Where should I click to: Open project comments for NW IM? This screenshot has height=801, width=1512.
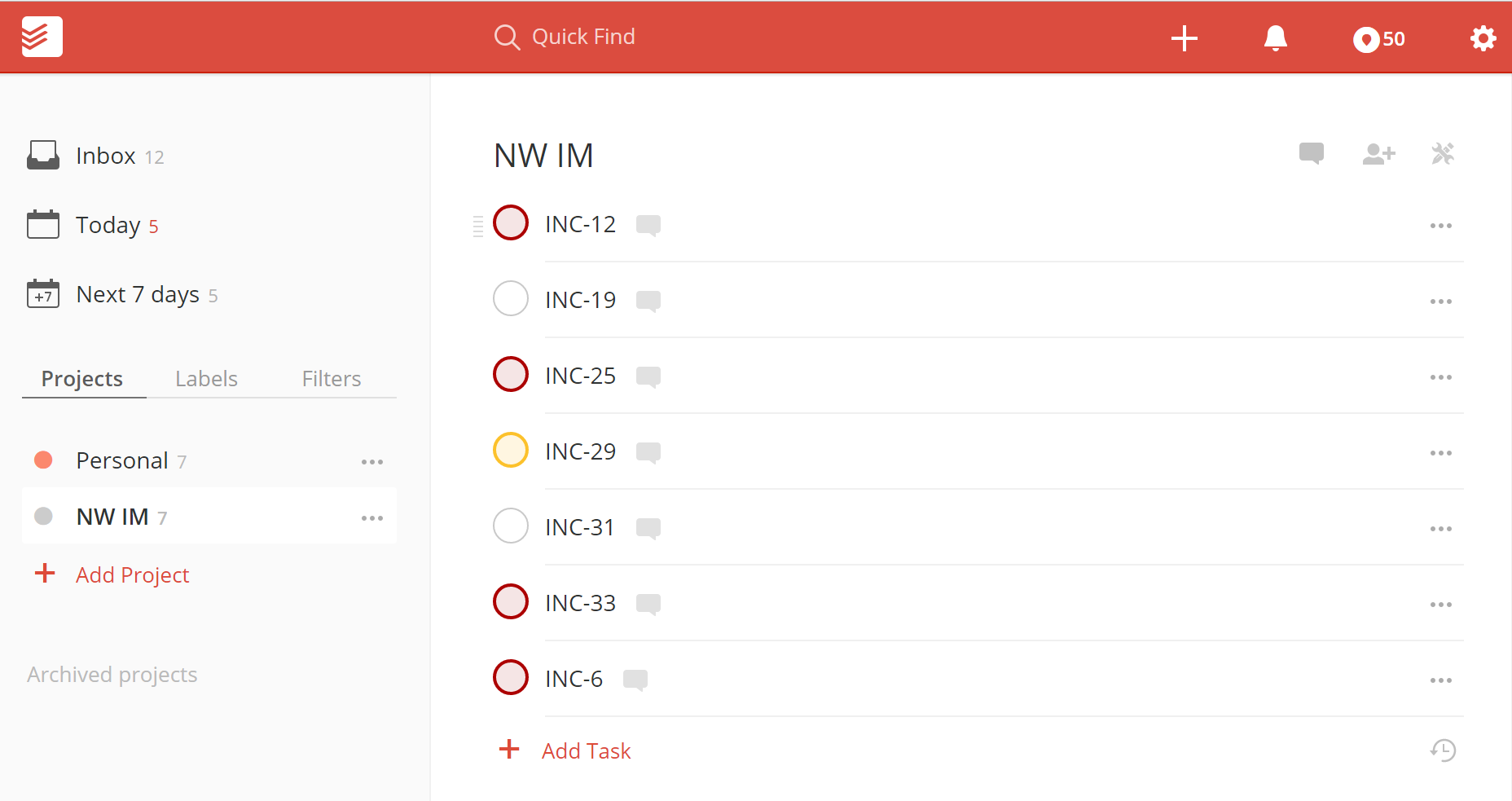[x=1311, y=153]
